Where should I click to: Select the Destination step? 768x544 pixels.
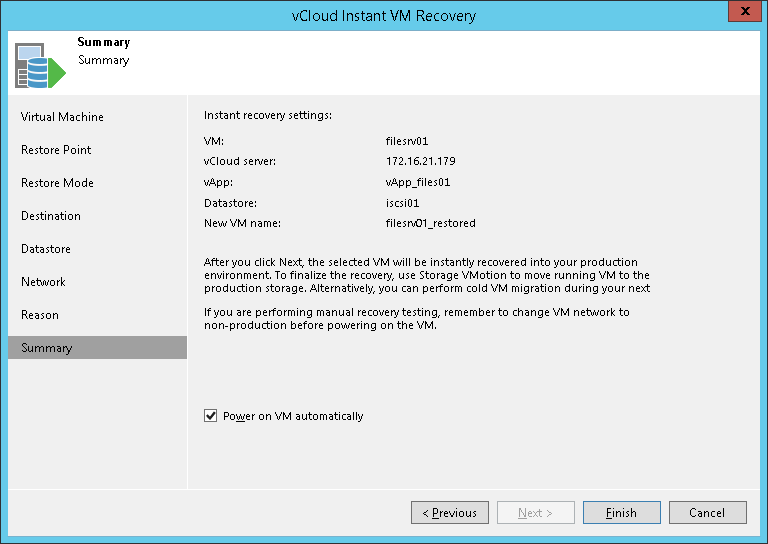50,216
